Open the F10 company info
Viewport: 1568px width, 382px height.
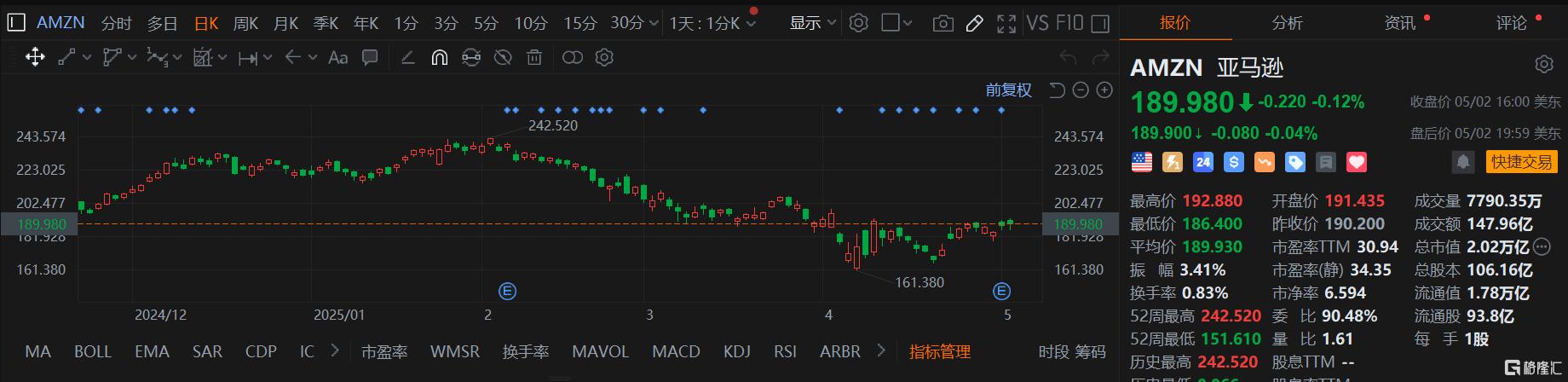pyautogui.click(x=1069, y=23)
